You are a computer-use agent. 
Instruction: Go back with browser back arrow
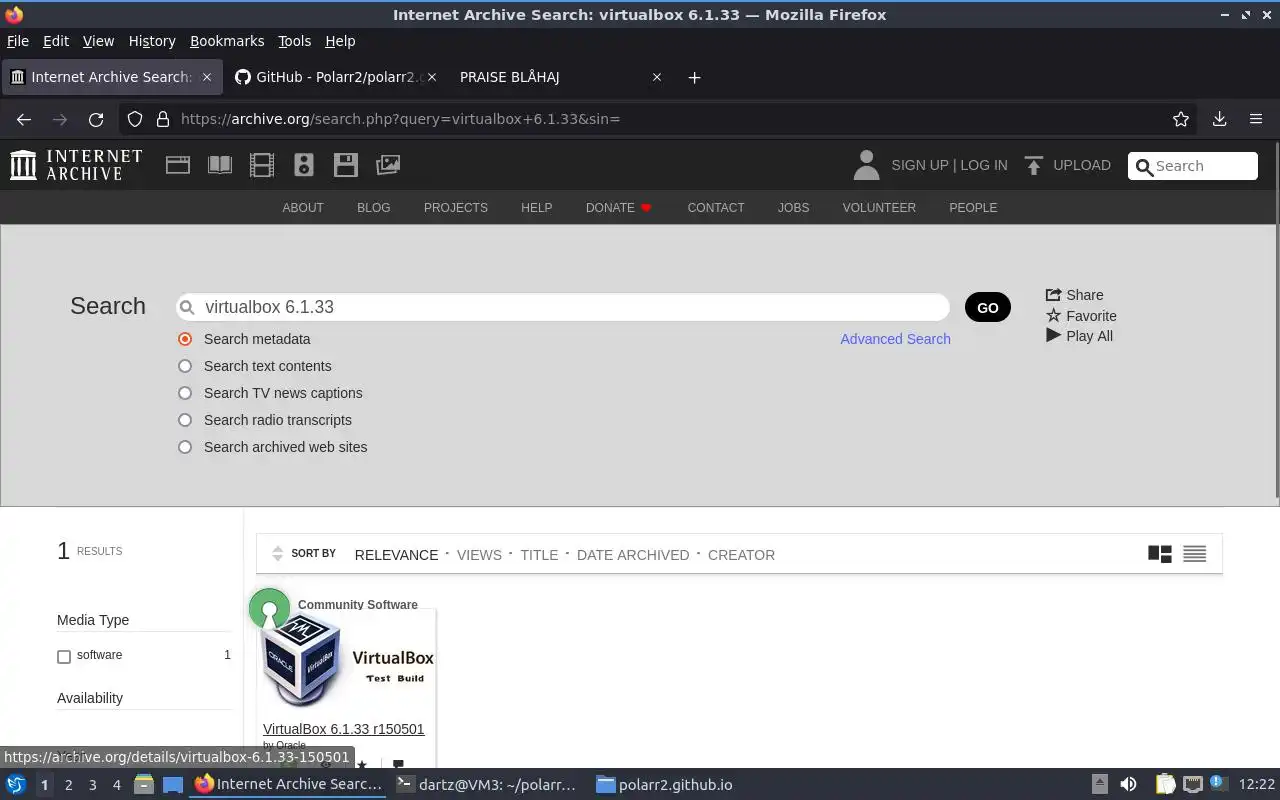pos(24,119)
